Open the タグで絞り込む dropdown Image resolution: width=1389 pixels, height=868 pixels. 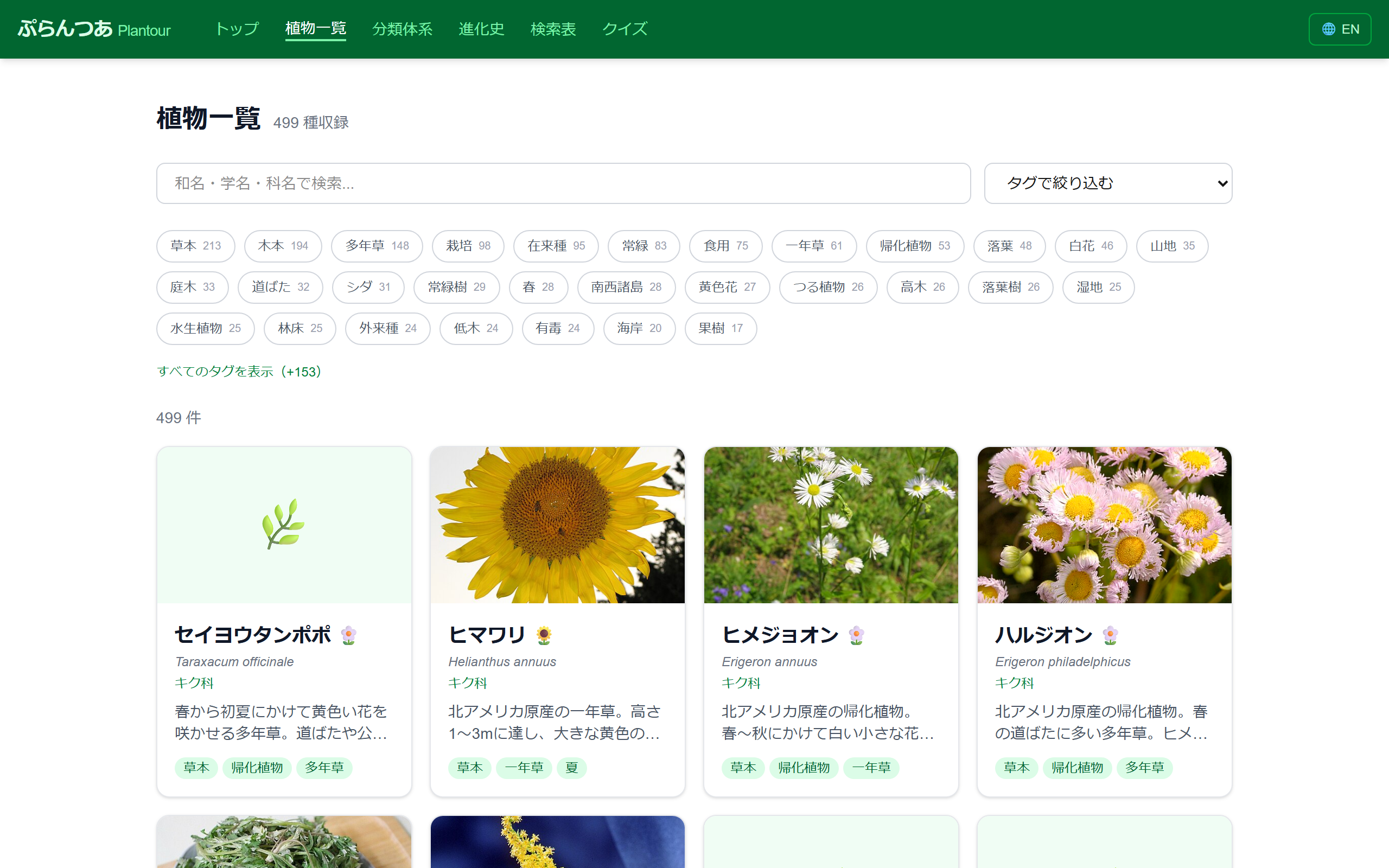point(1108,183)
